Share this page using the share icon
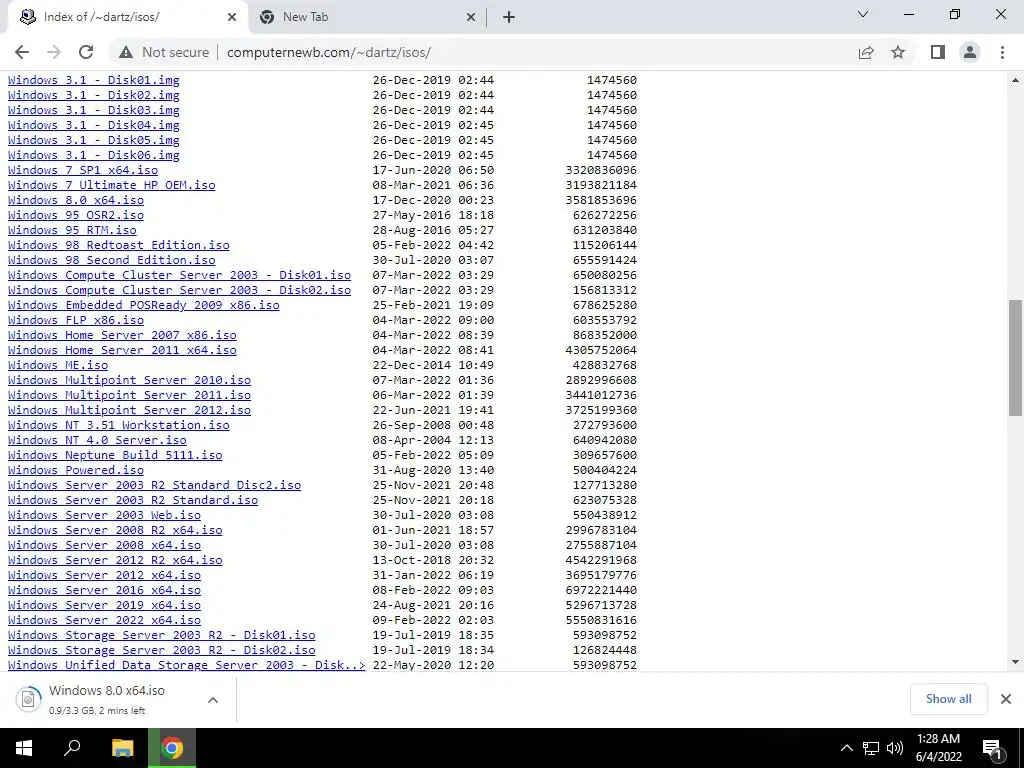Image resolution: width=1024 pixels, height=768 pixels. 866,52
